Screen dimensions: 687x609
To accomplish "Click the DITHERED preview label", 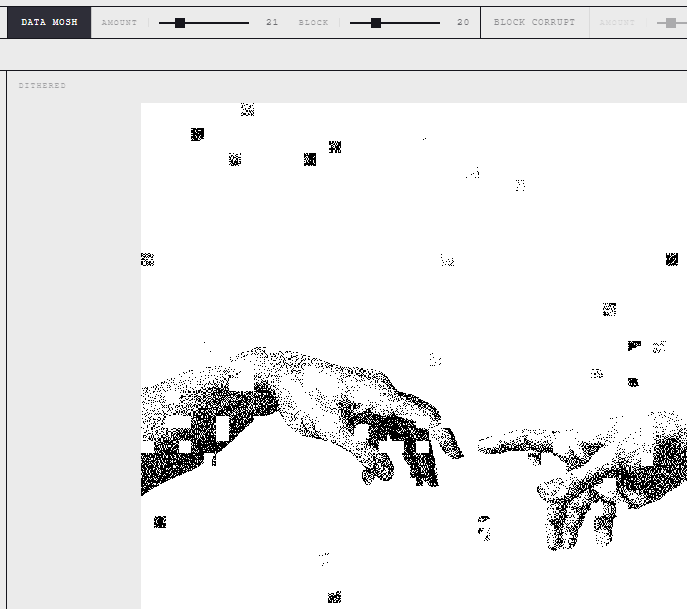I will pos(42,85).
